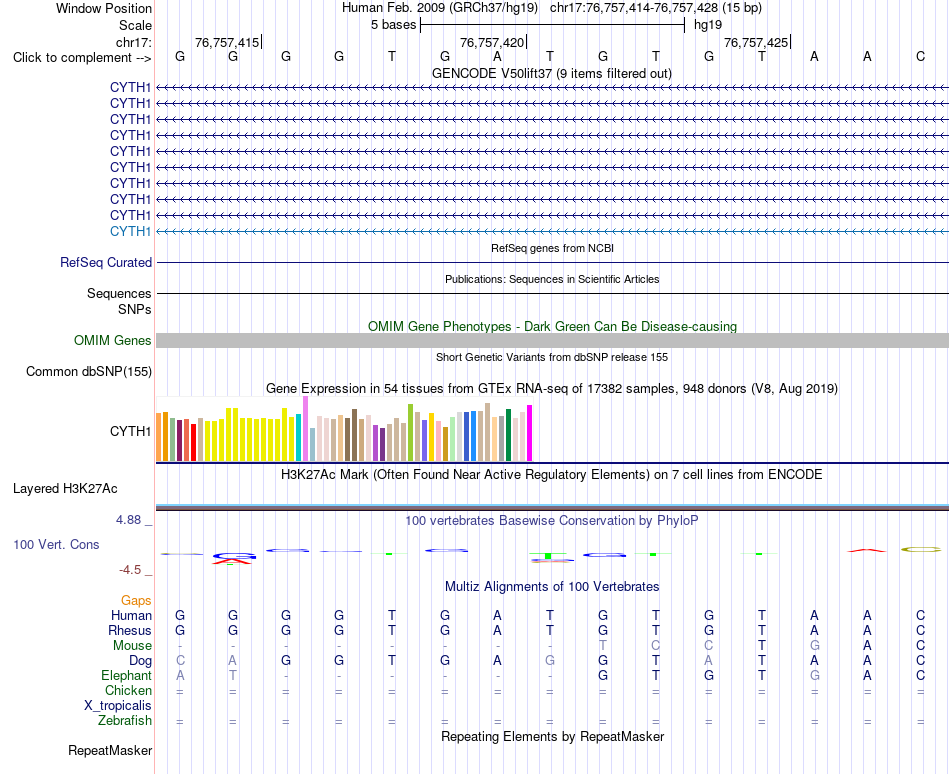
Task: Click the 76,757,425 ruler coordinate
Action: (x=756, y=42)
